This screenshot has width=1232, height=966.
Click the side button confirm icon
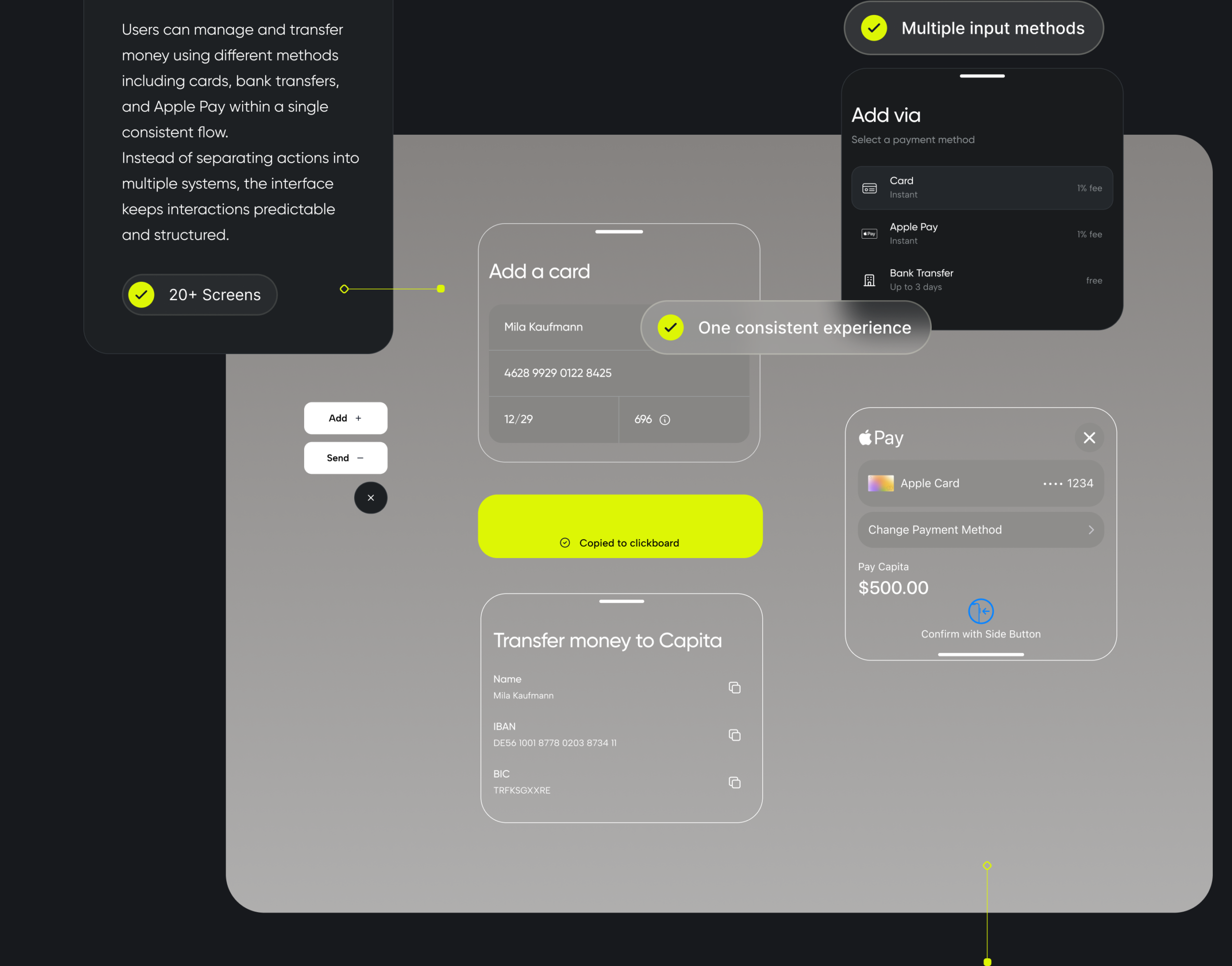(980, 611)
